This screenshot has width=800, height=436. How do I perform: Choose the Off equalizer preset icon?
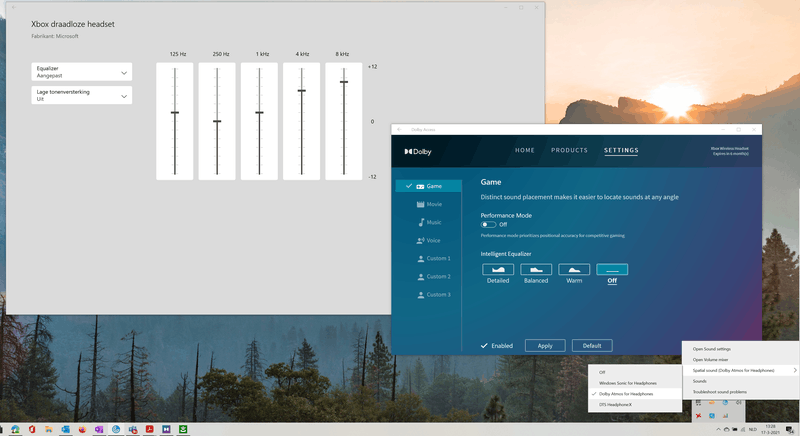(612, 269)
